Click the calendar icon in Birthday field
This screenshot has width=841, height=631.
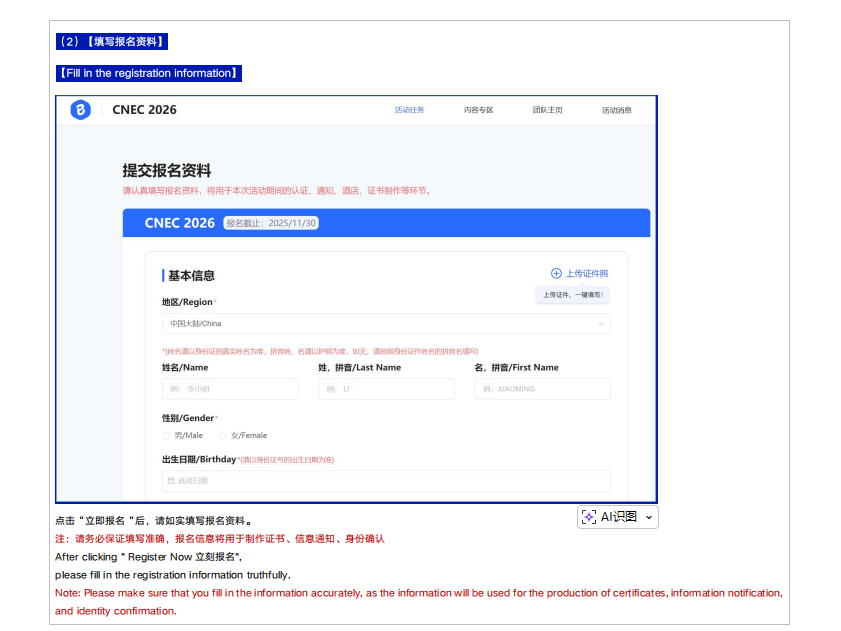pyautogui.click(x=171, y=481)
